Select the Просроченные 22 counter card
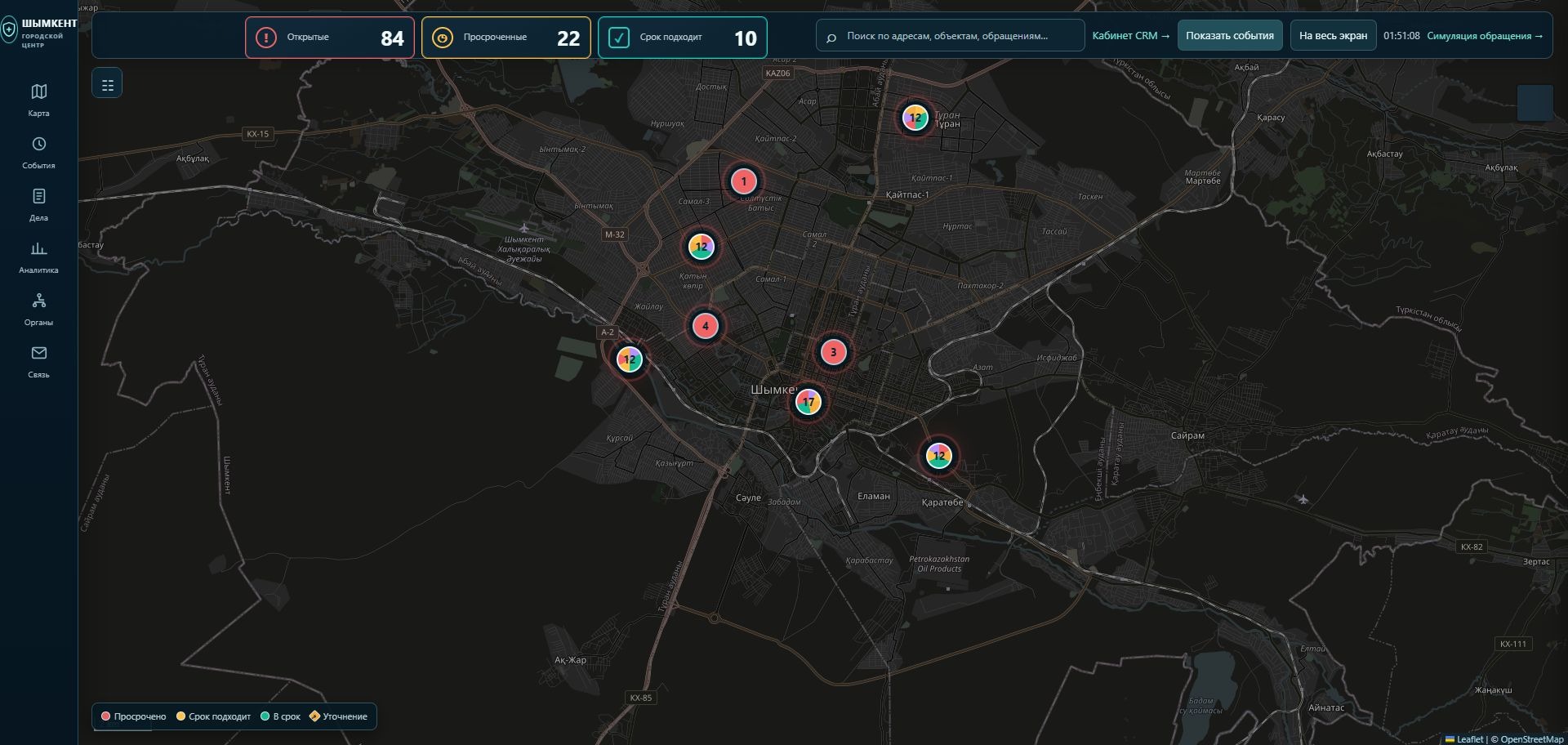Screen dimensions: 1568x745 [506, 38]
